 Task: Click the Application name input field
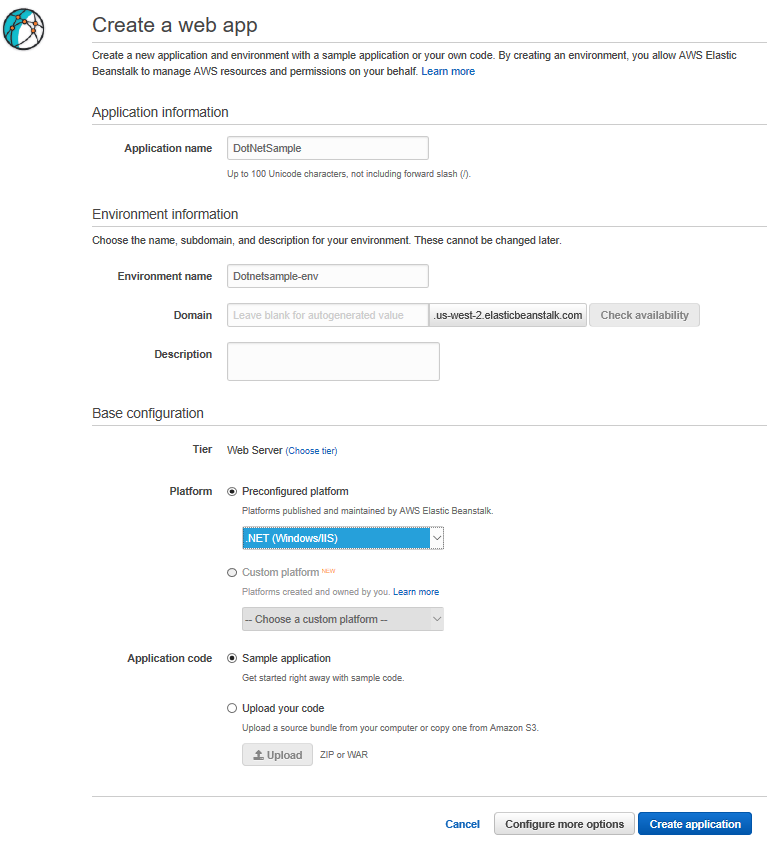click(327, 147)
